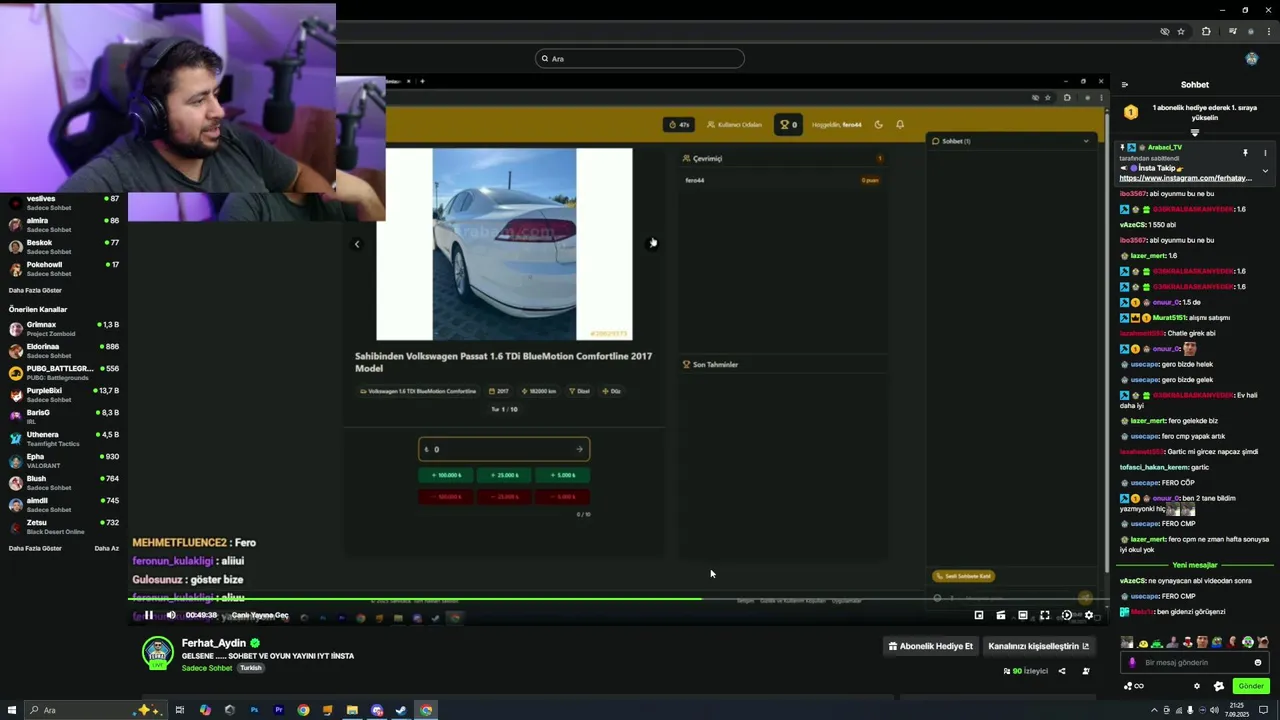
Task: Add 5.000 ₺ to guess
Action: (x=563, y=475)
